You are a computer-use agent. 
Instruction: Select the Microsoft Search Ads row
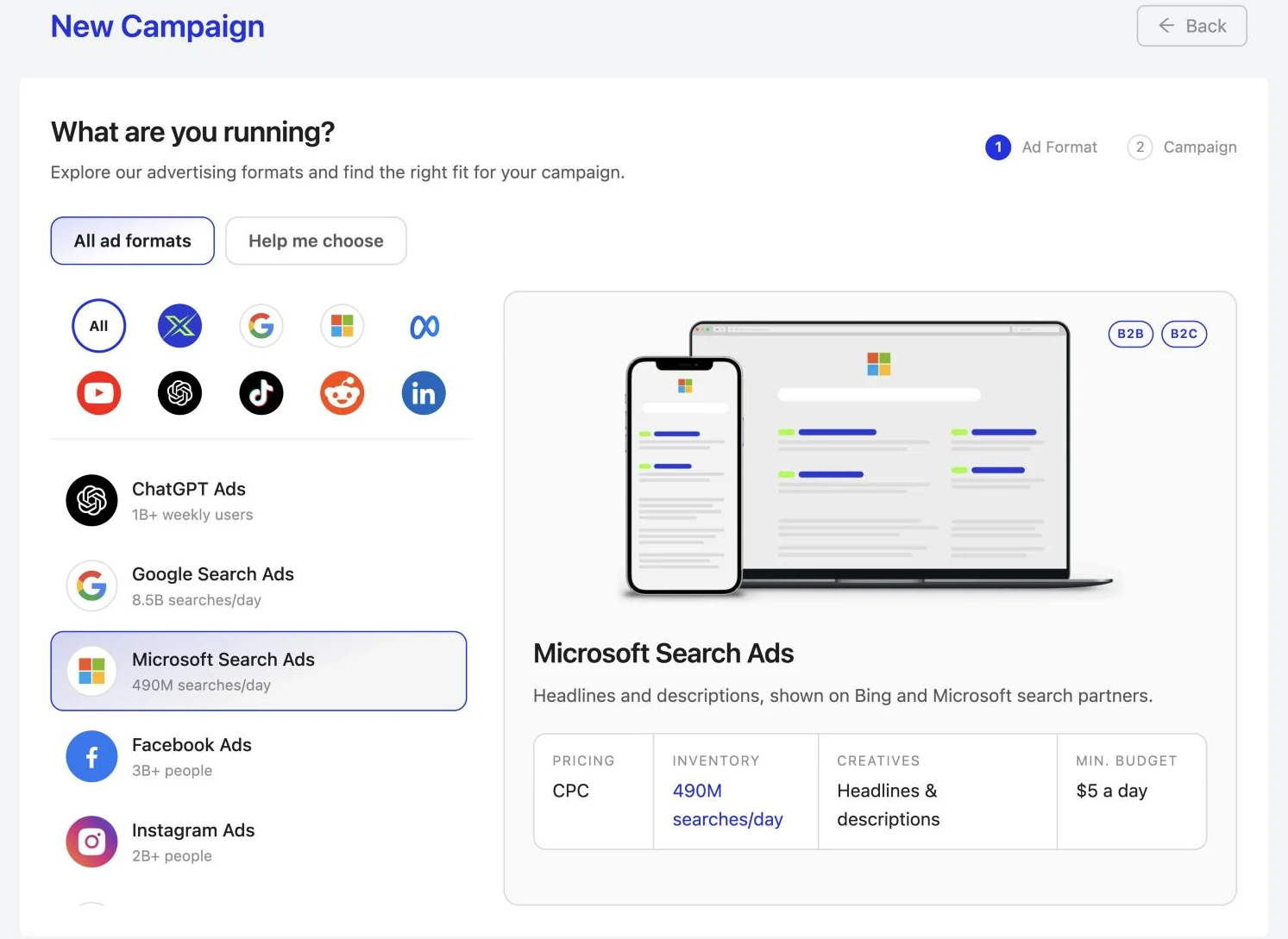pyautogui.click(x=259, y=671)
